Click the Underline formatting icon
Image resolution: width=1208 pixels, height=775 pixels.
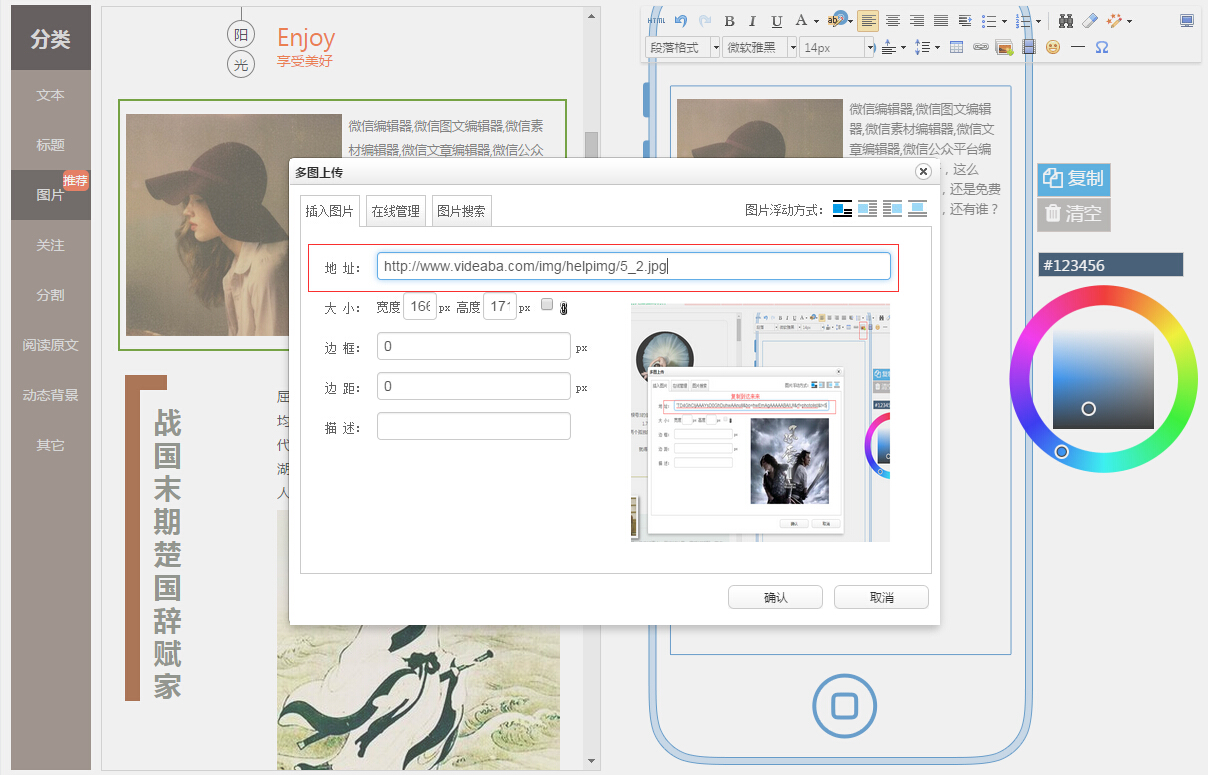point(777,21)
